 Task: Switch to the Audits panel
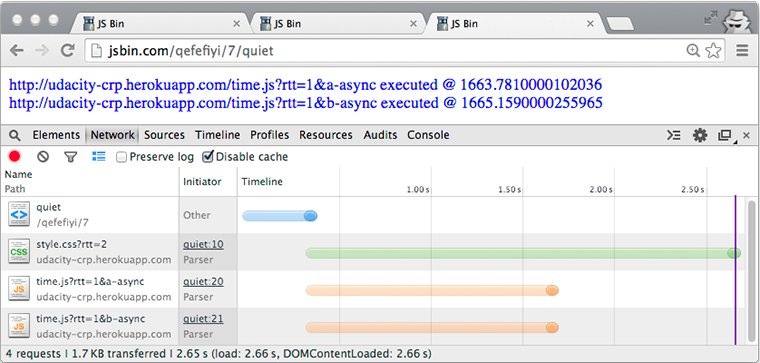(380, 135)
